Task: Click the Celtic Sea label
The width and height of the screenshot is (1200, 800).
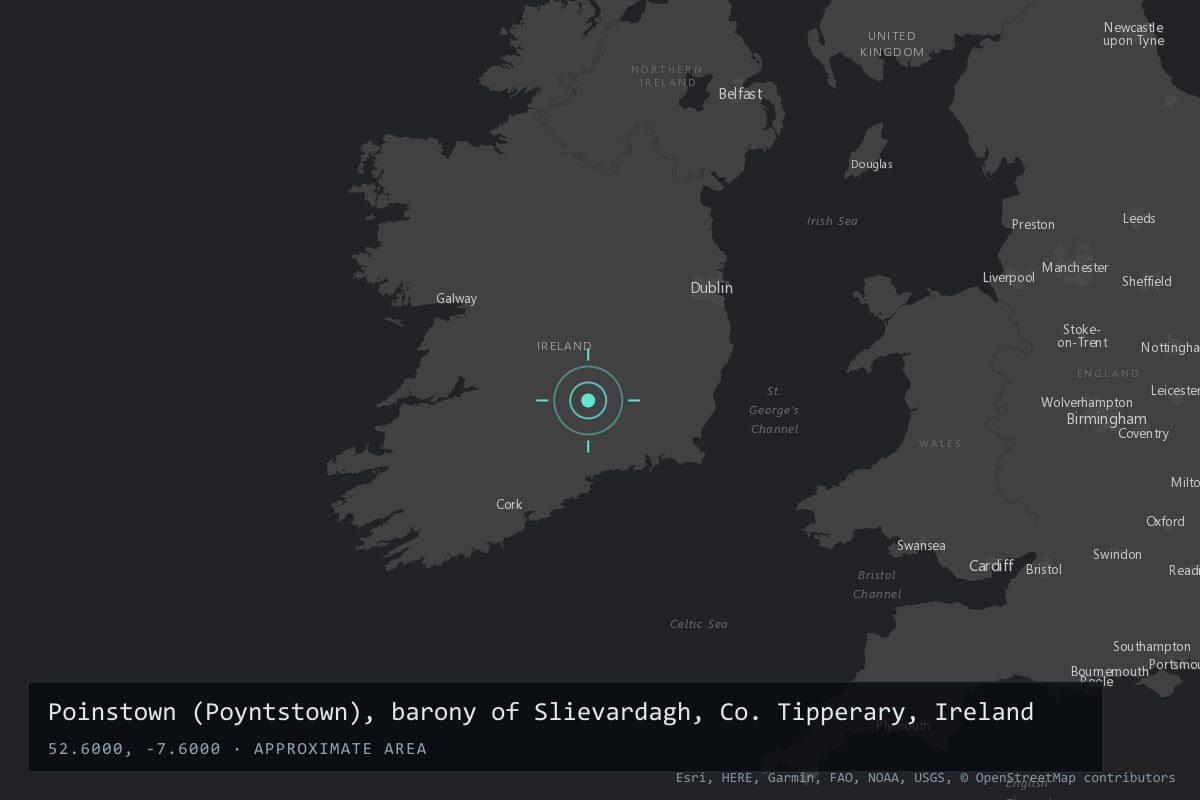Action: [699, 624]
